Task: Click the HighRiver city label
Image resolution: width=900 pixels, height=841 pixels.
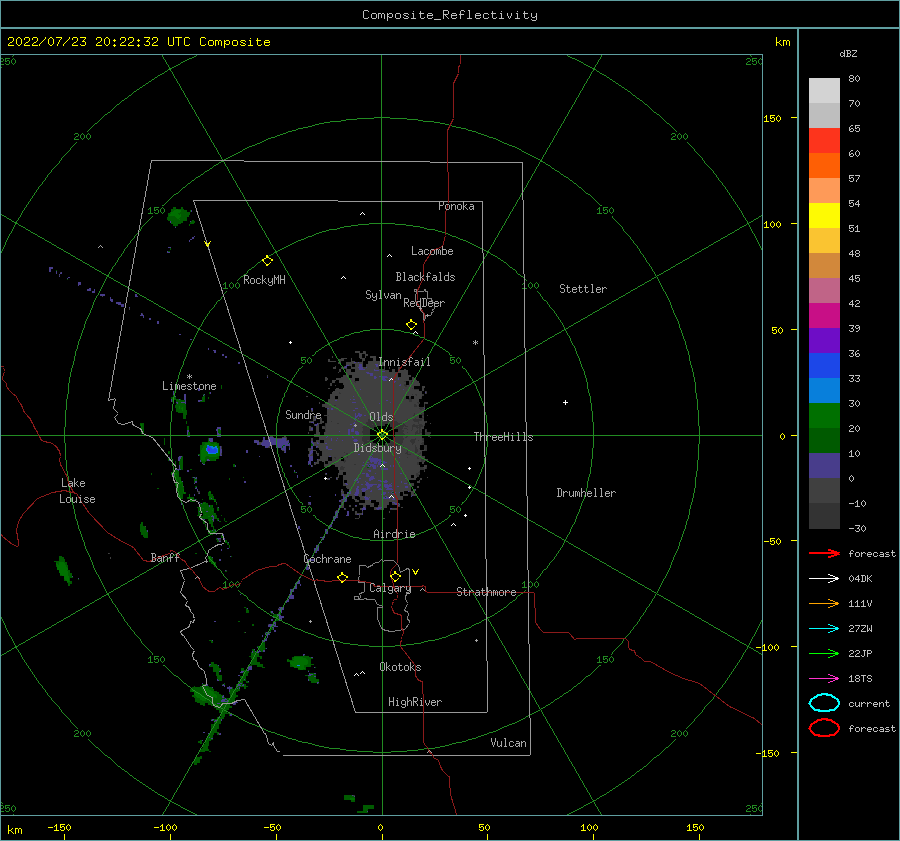Action: (x=415, y=702)
